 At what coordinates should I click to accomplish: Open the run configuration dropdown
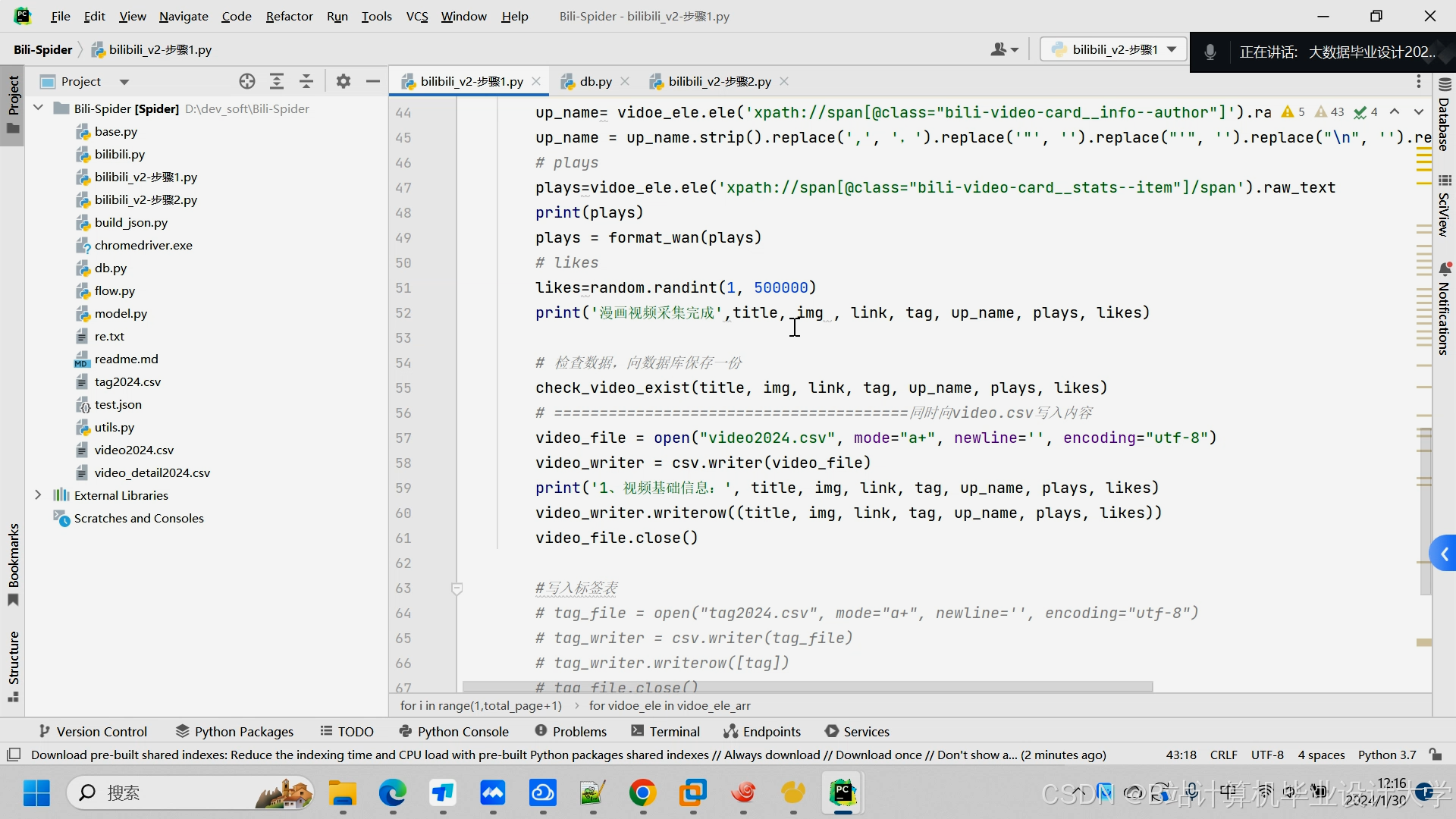pyautogui.click(x=1112, y=49)
